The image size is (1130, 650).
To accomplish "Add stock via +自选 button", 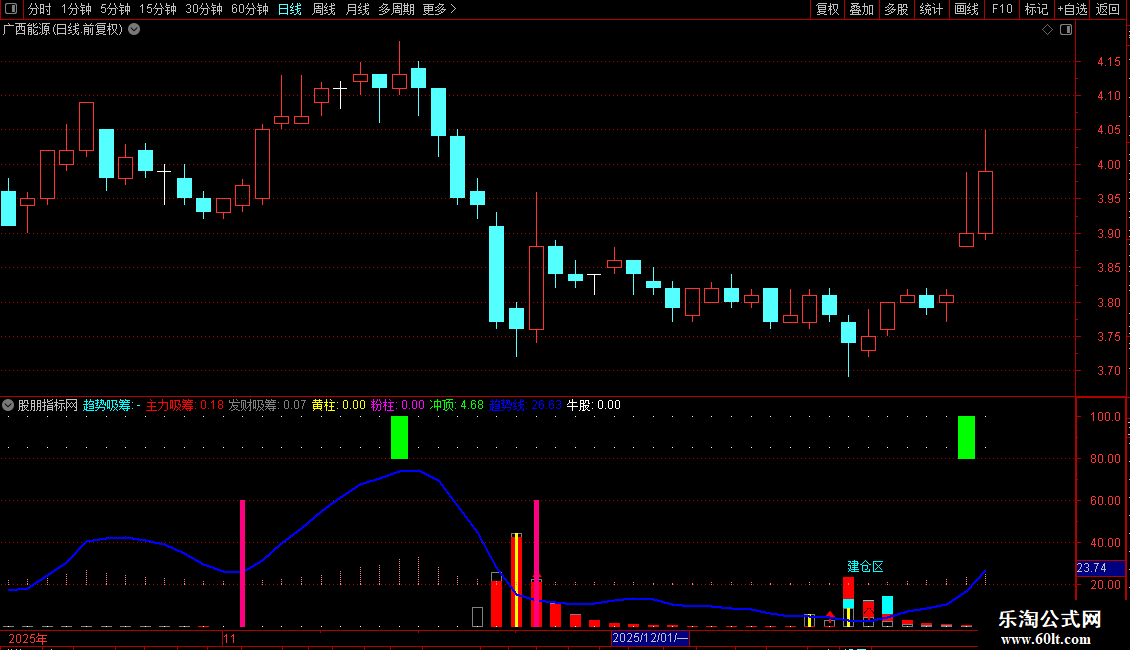I will click(x=1072, y=9).
